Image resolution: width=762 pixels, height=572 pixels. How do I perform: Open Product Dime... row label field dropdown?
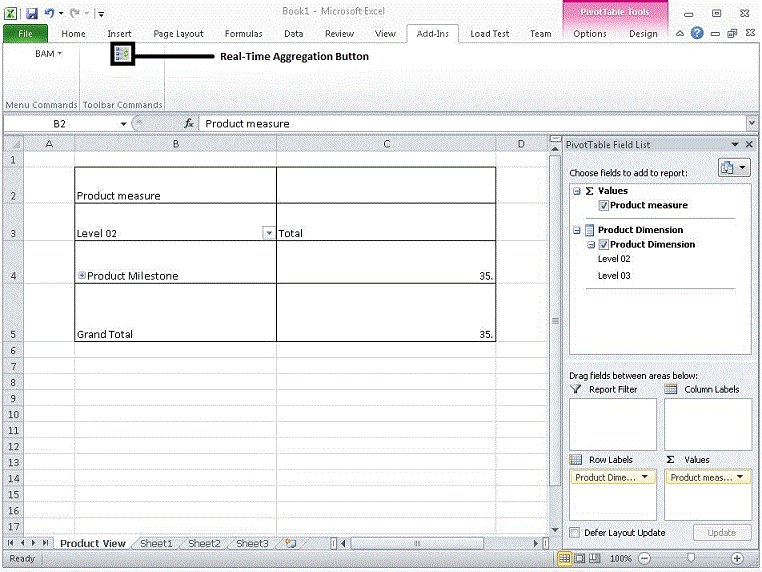(644, 477)
